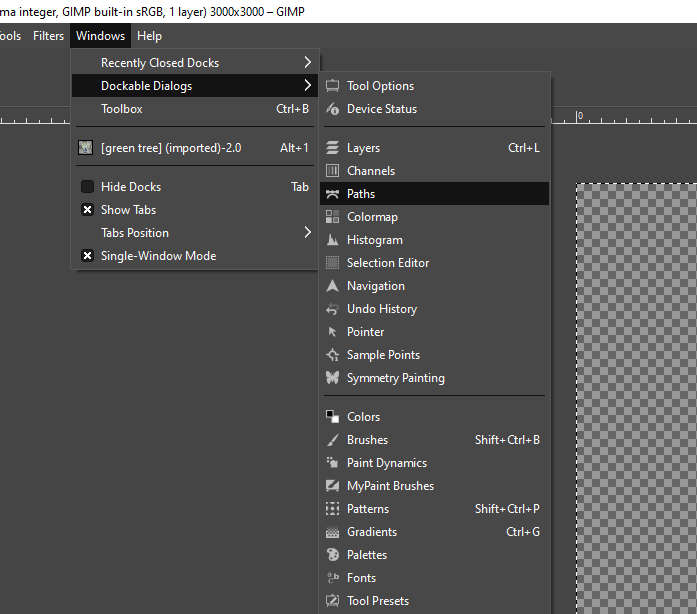Select the Dockable Dialogs entry
The height and width of the screenshot is (614, 697).
click(195, 86)
